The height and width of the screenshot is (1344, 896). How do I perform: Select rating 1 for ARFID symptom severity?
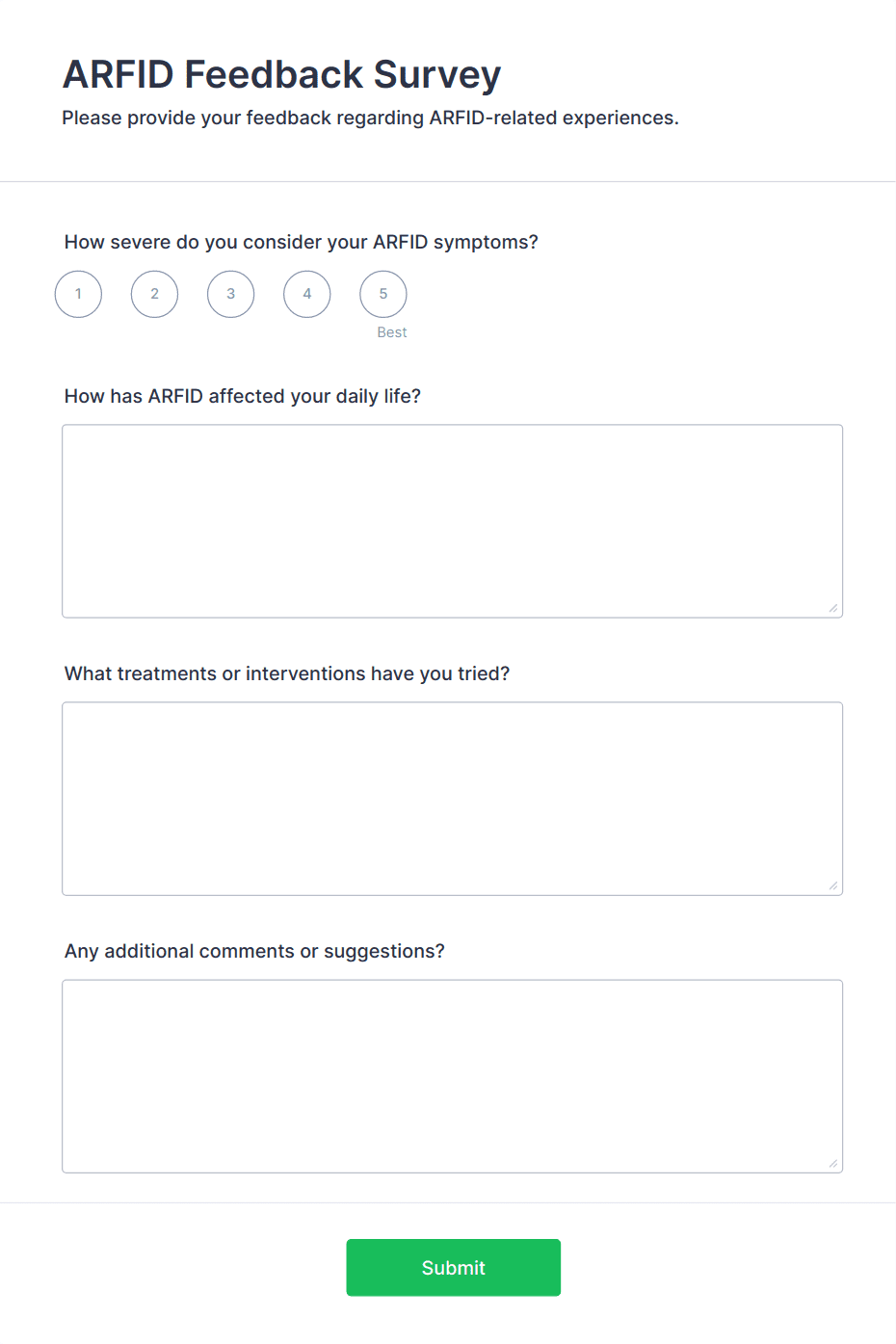(x=78, y=294)
